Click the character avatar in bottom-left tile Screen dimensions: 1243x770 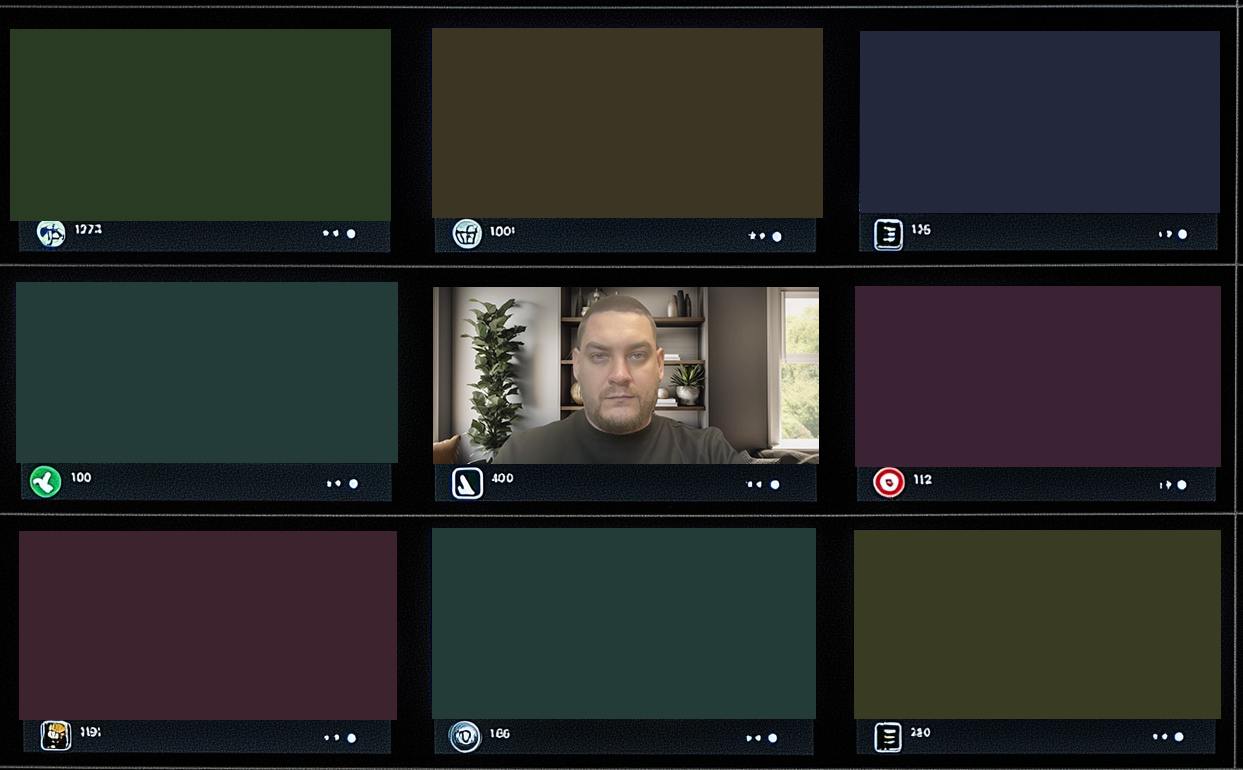(55, 735)
